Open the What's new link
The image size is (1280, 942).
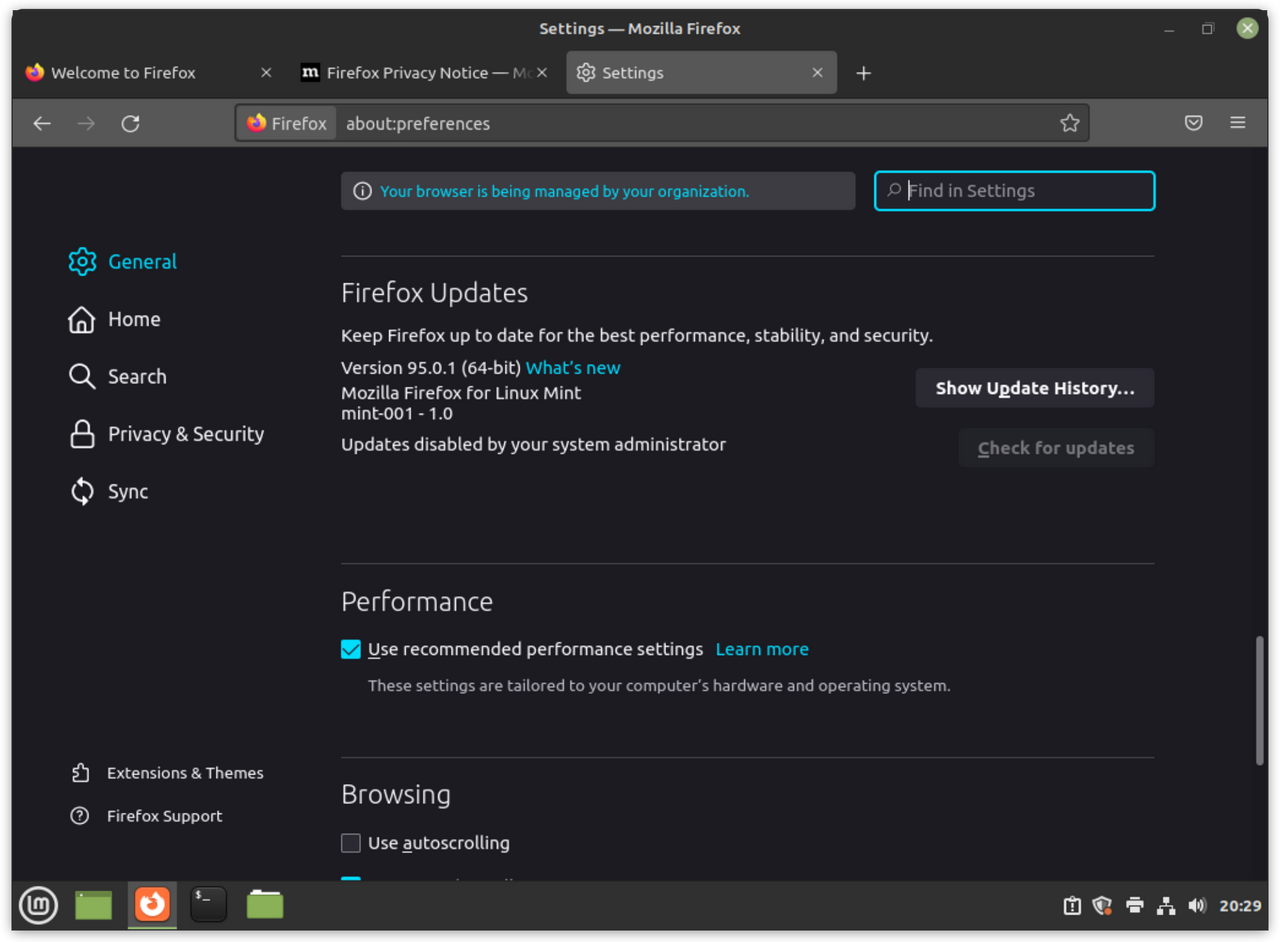pyautogui.click(x=573, y=367)
